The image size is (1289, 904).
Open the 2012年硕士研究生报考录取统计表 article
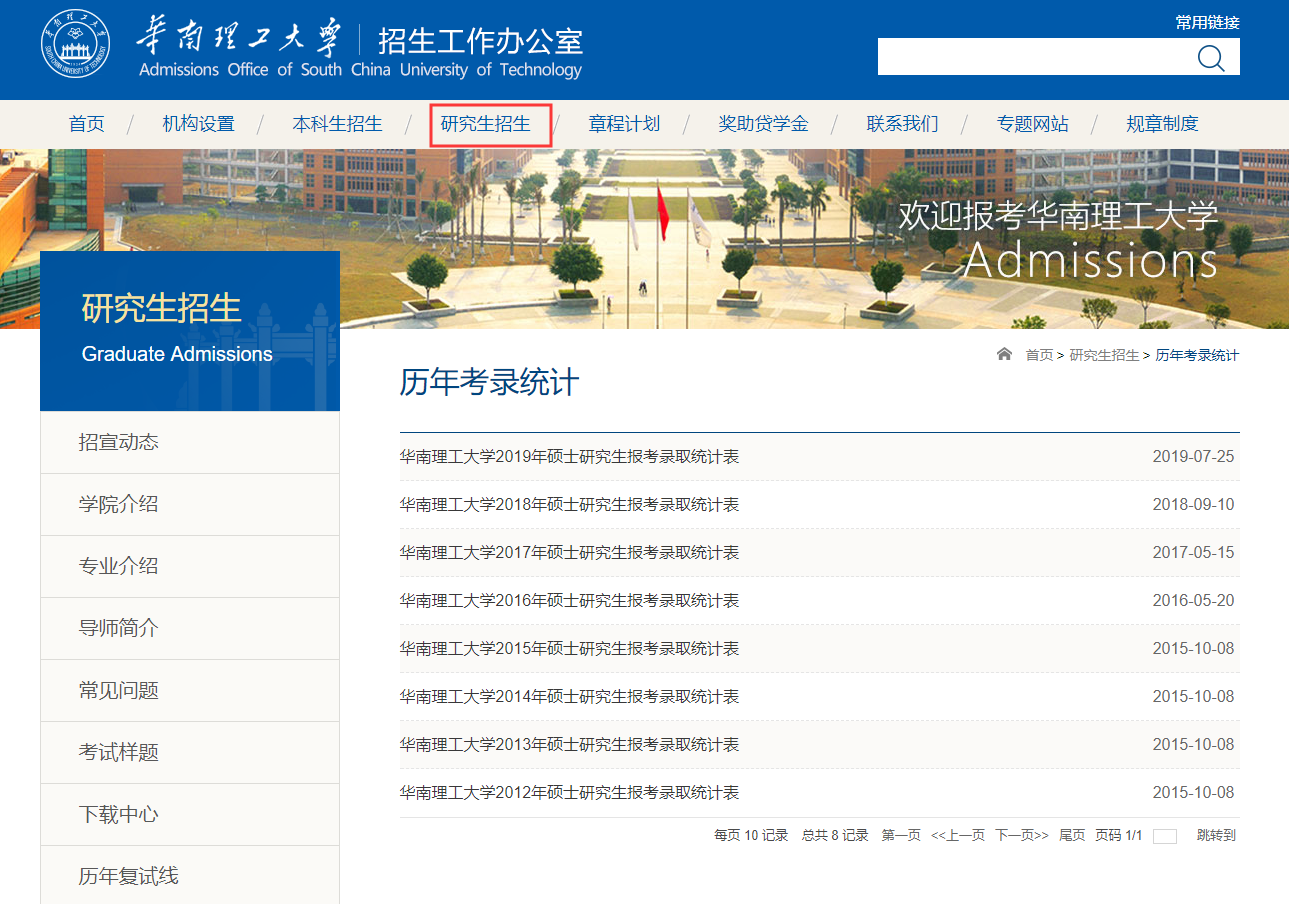point(569,793)
